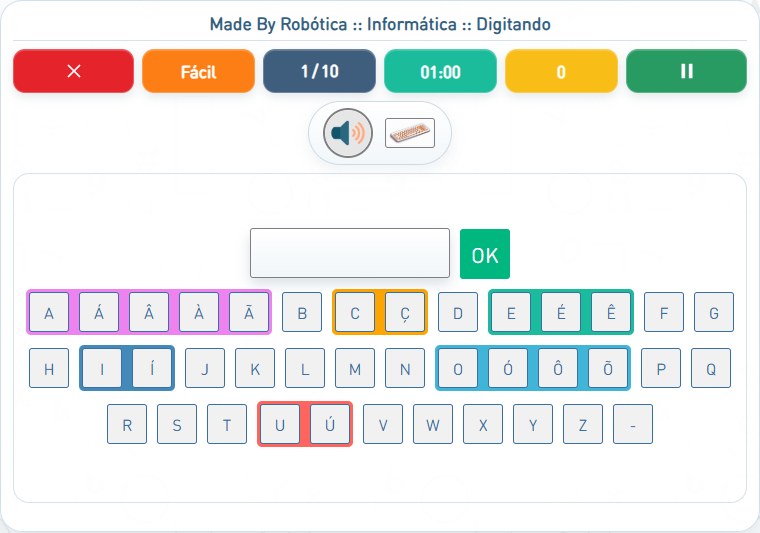This screenshot has width=760, height=533.
Task: Select accented key Õ
Action: point(608,368)
